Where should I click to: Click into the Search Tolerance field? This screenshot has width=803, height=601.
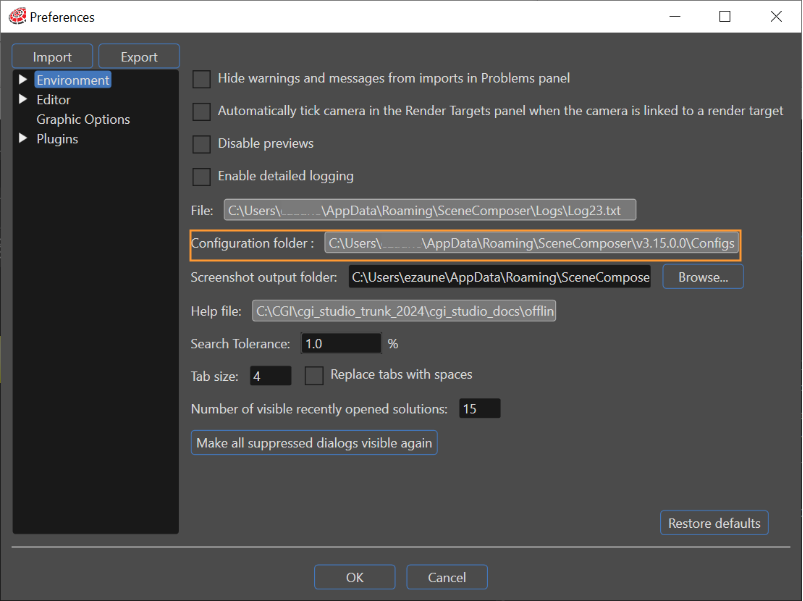point(341,344)
